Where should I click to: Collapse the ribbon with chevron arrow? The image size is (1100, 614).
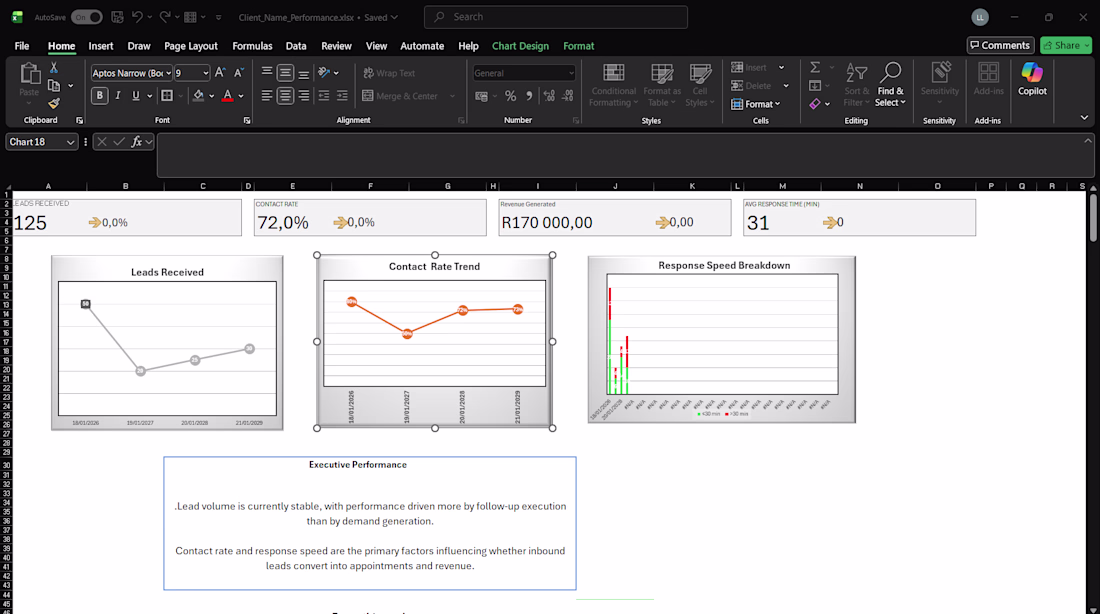point(1084,118)
